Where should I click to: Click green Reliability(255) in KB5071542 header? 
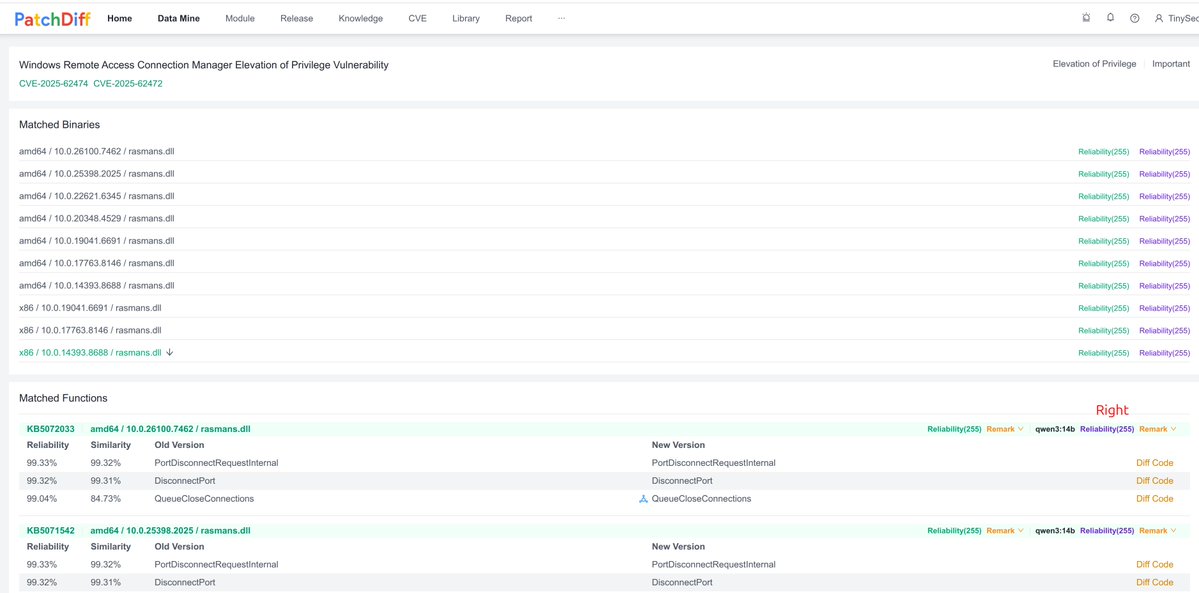coord(954,531)
